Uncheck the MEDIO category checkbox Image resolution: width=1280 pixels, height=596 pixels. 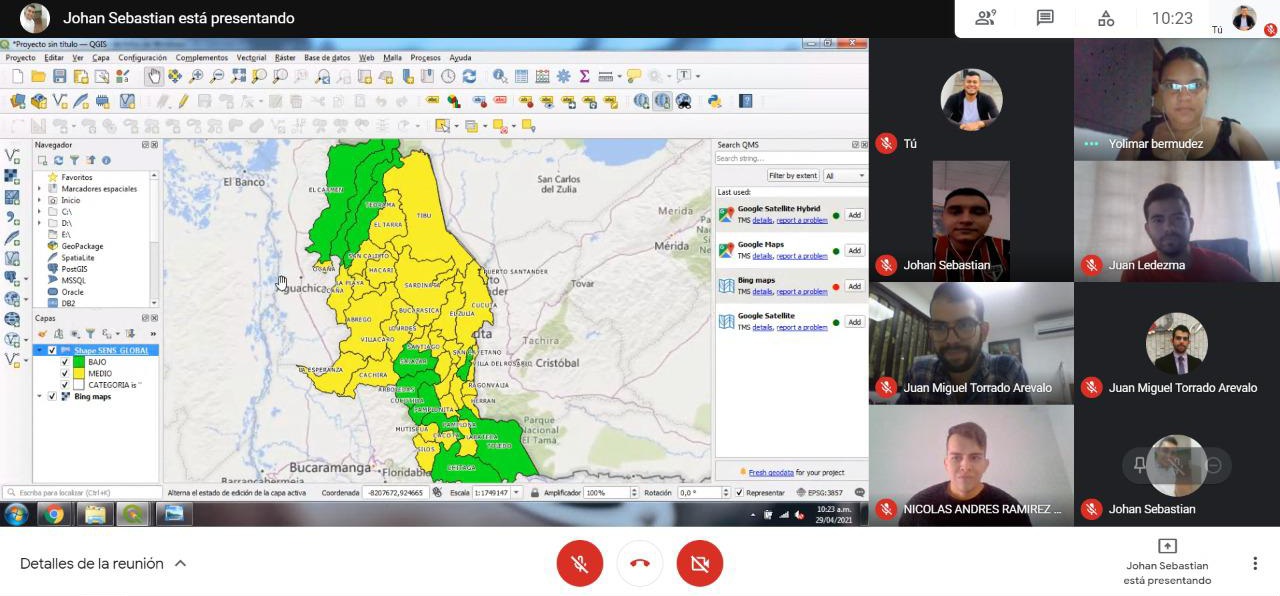[65, 373]
